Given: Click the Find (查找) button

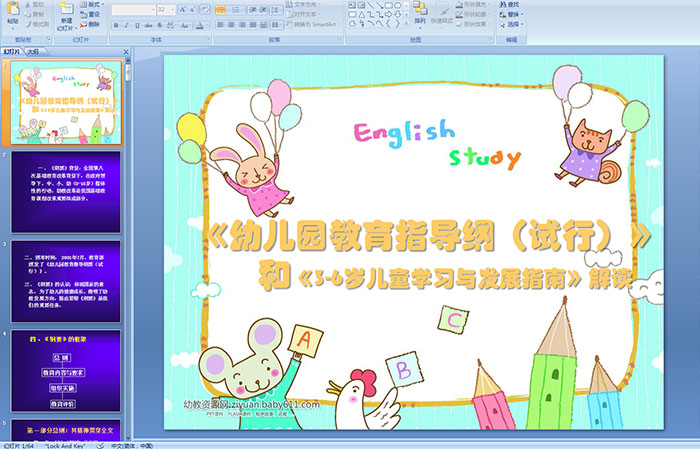Looking at the screenshot, I should click(510, 4).
